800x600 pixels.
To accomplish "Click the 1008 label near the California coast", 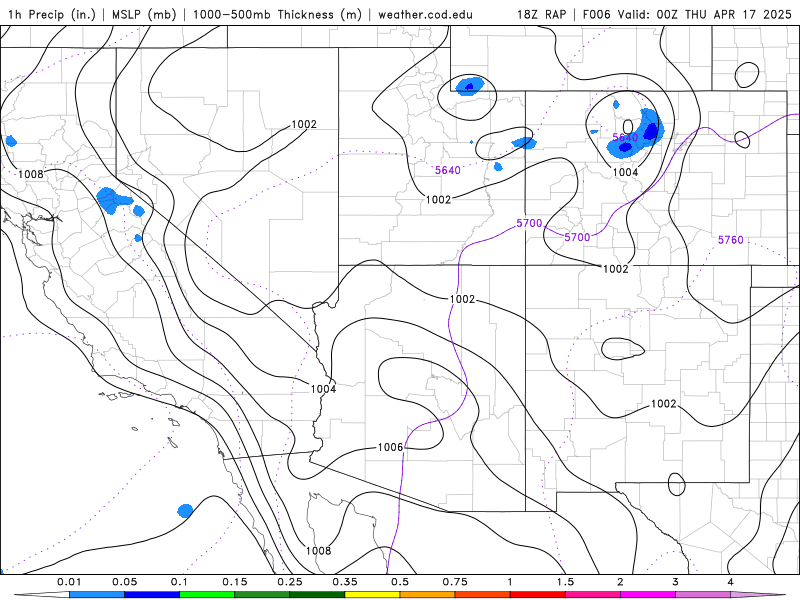I will pos(31,174).
